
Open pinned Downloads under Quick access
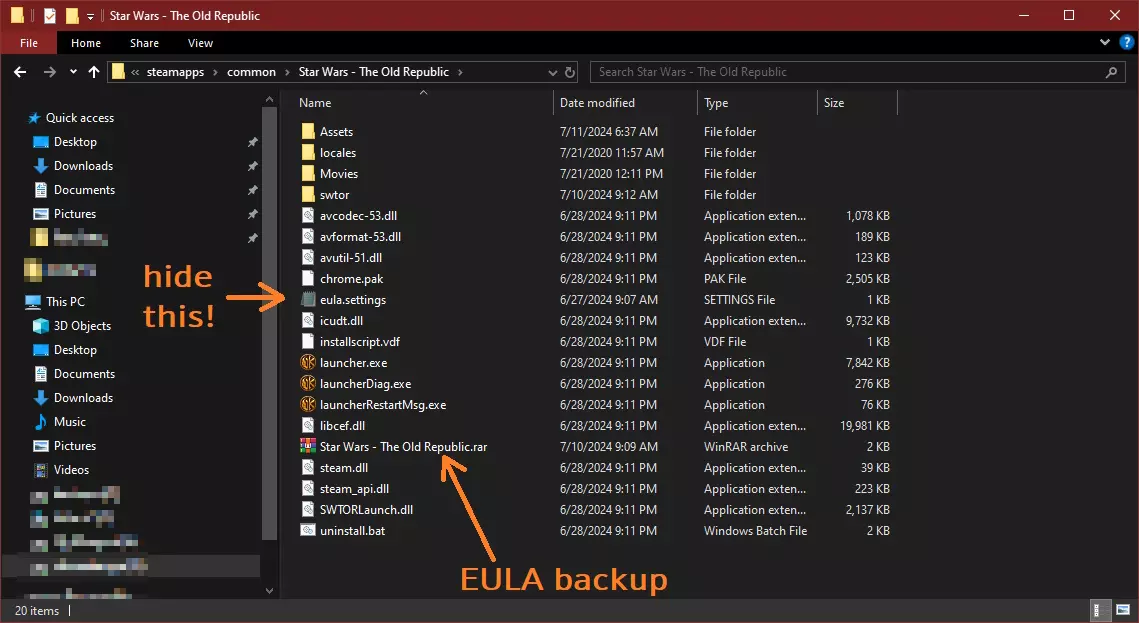[83, 166]
